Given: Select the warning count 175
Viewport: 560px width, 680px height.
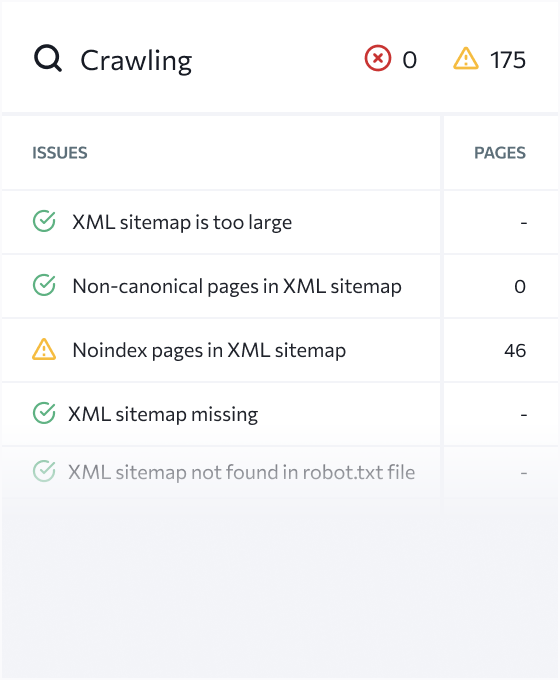Looking at the screenshot, I should tap(508, 60).
